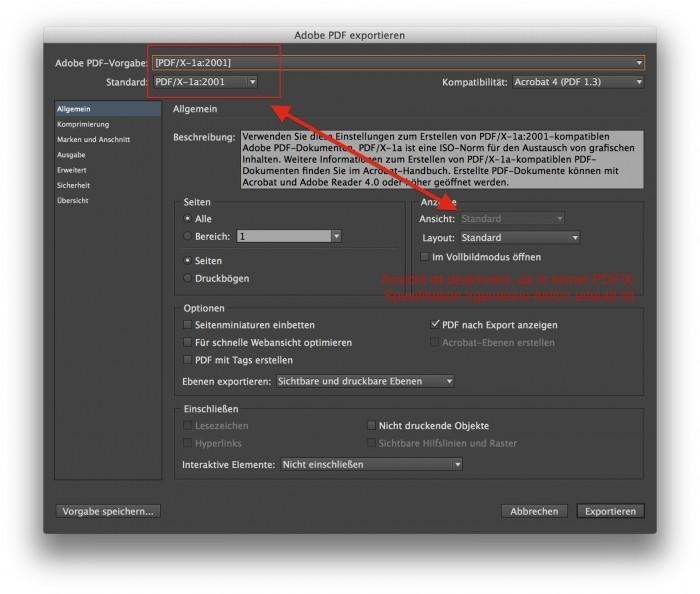The height and width of the screenshot is (594, 700).
Task: Enable Nicht druckende Objekte checkbox
Action: 371,425
